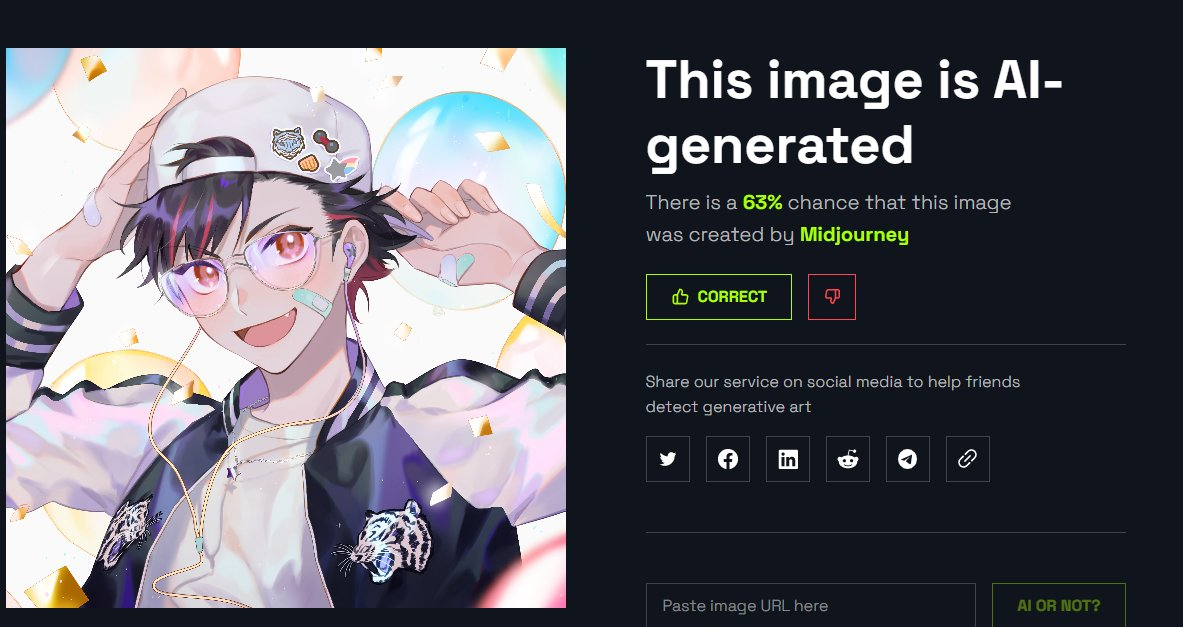Share detection result on Reddit

point(848,459)
